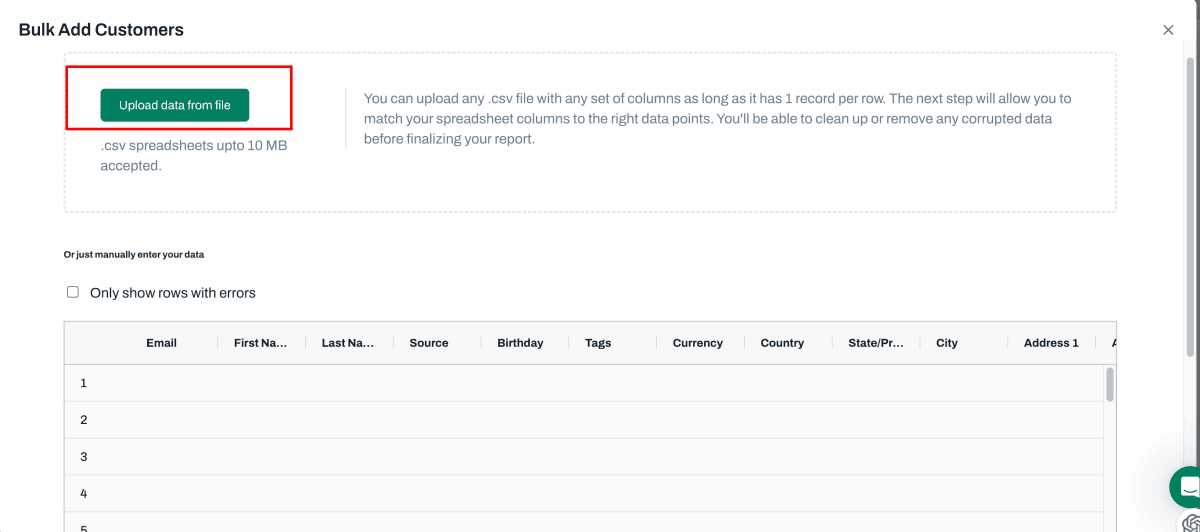Enable Only show rows with errors
Image resolution: width=1200 pixels, height=532 pixels.
pyautogui.click(x=73, y=292)
